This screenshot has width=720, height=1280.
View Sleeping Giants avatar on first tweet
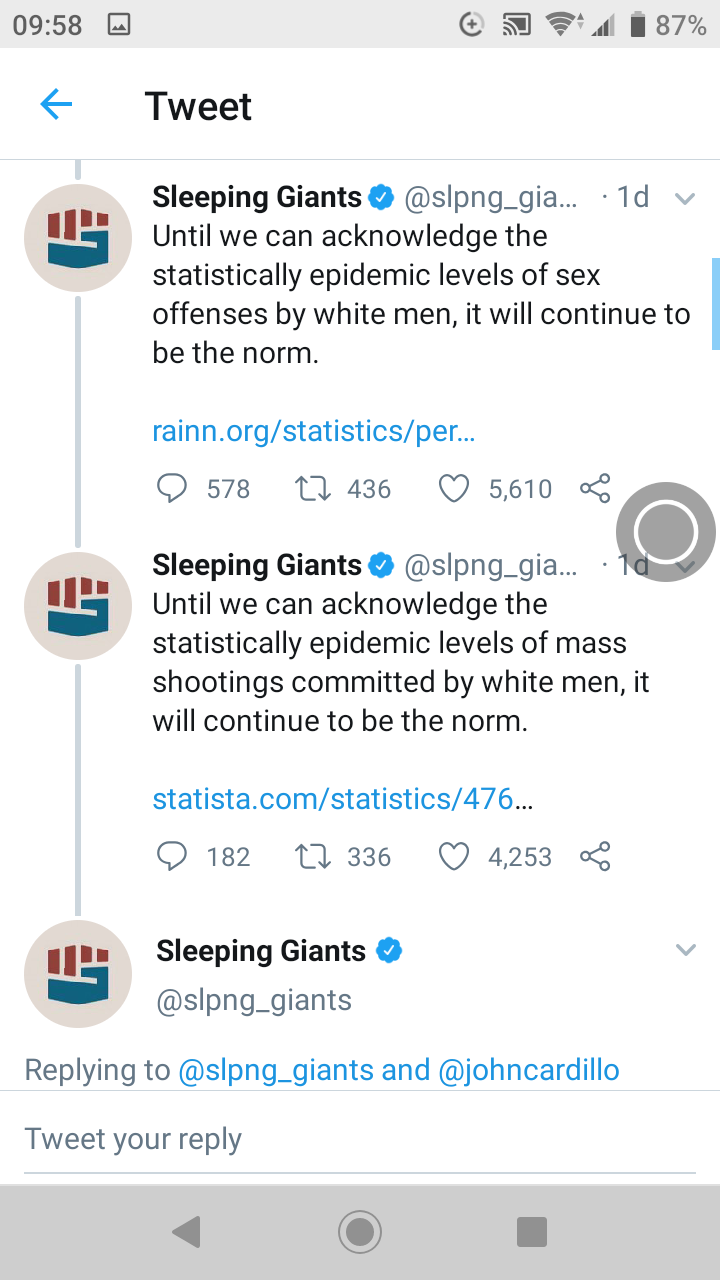pyautogui.click(x=78, y=238)
